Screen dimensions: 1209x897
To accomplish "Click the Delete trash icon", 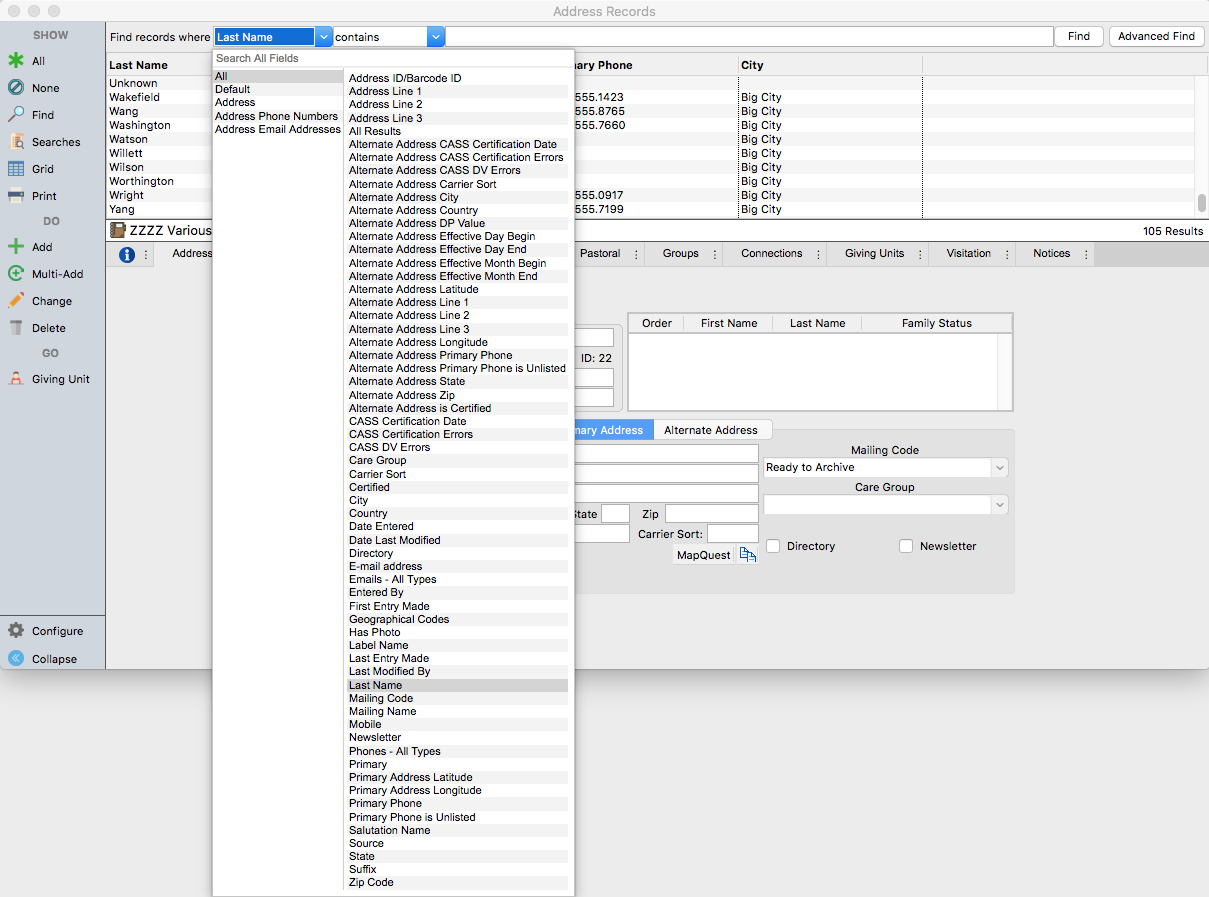I will 16,328.
